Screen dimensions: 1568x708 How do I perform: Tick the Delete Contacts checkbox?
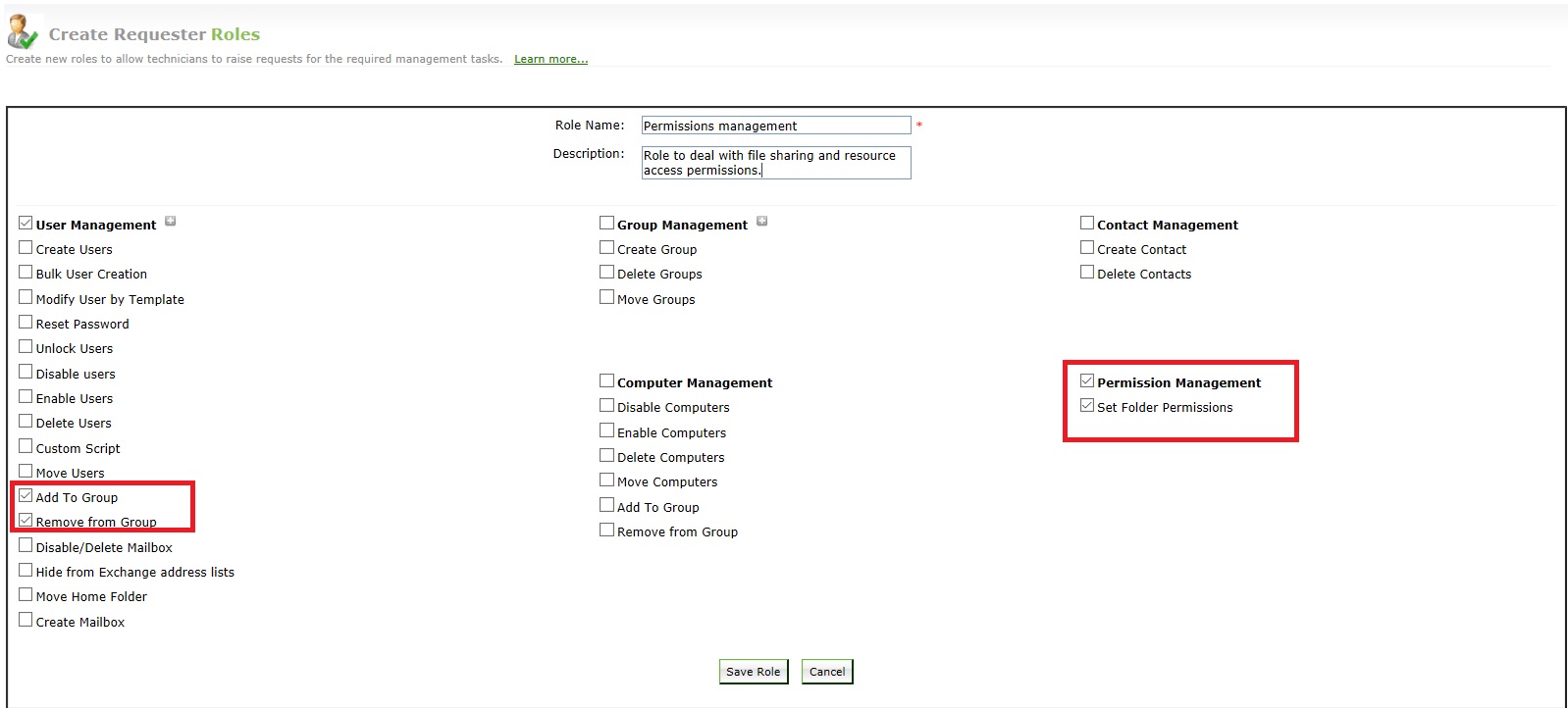click(1087, 273)
